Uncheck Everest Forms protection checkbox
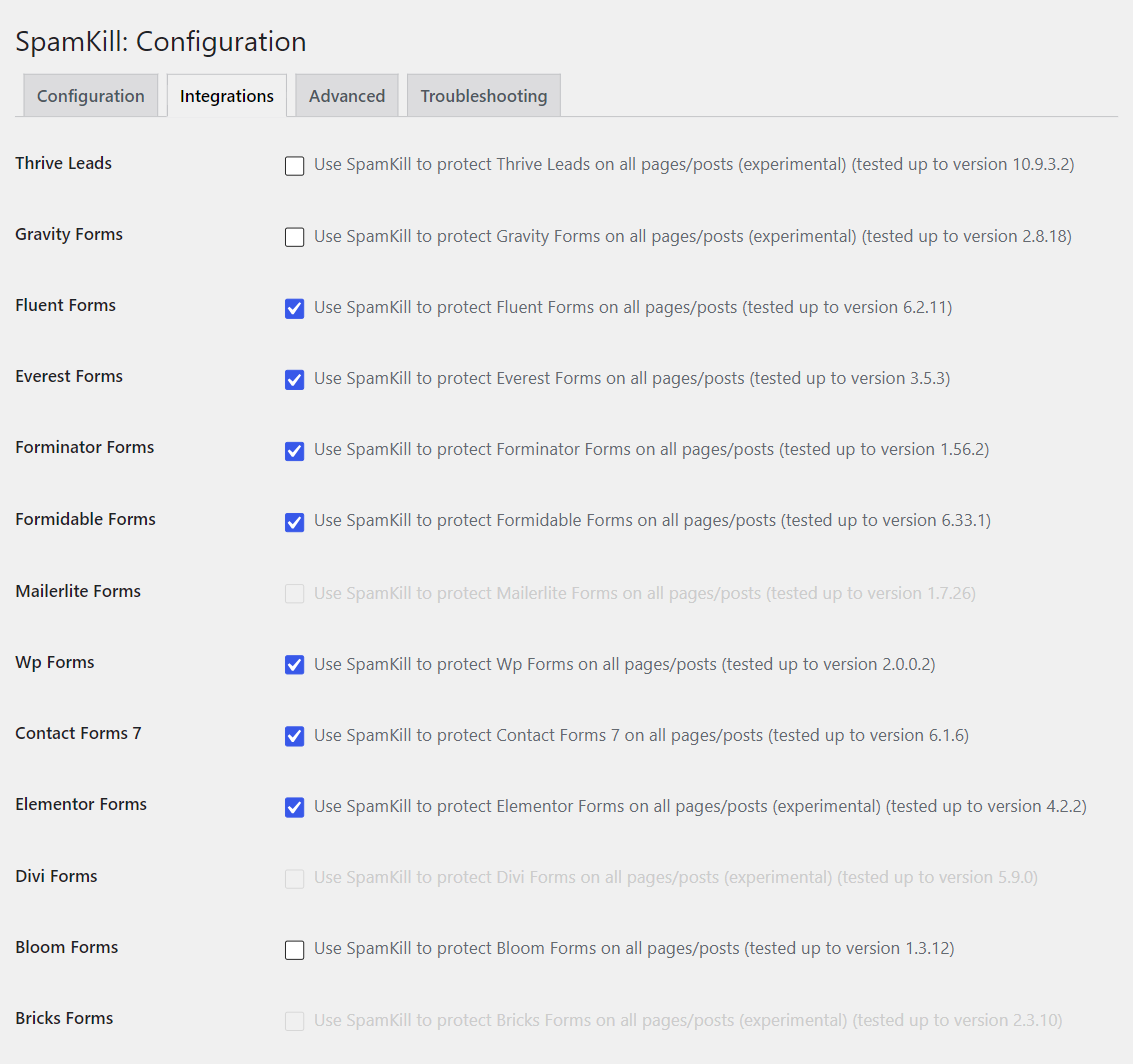This screenshot has height=1064, width=1133. click(x=294, y=379)
